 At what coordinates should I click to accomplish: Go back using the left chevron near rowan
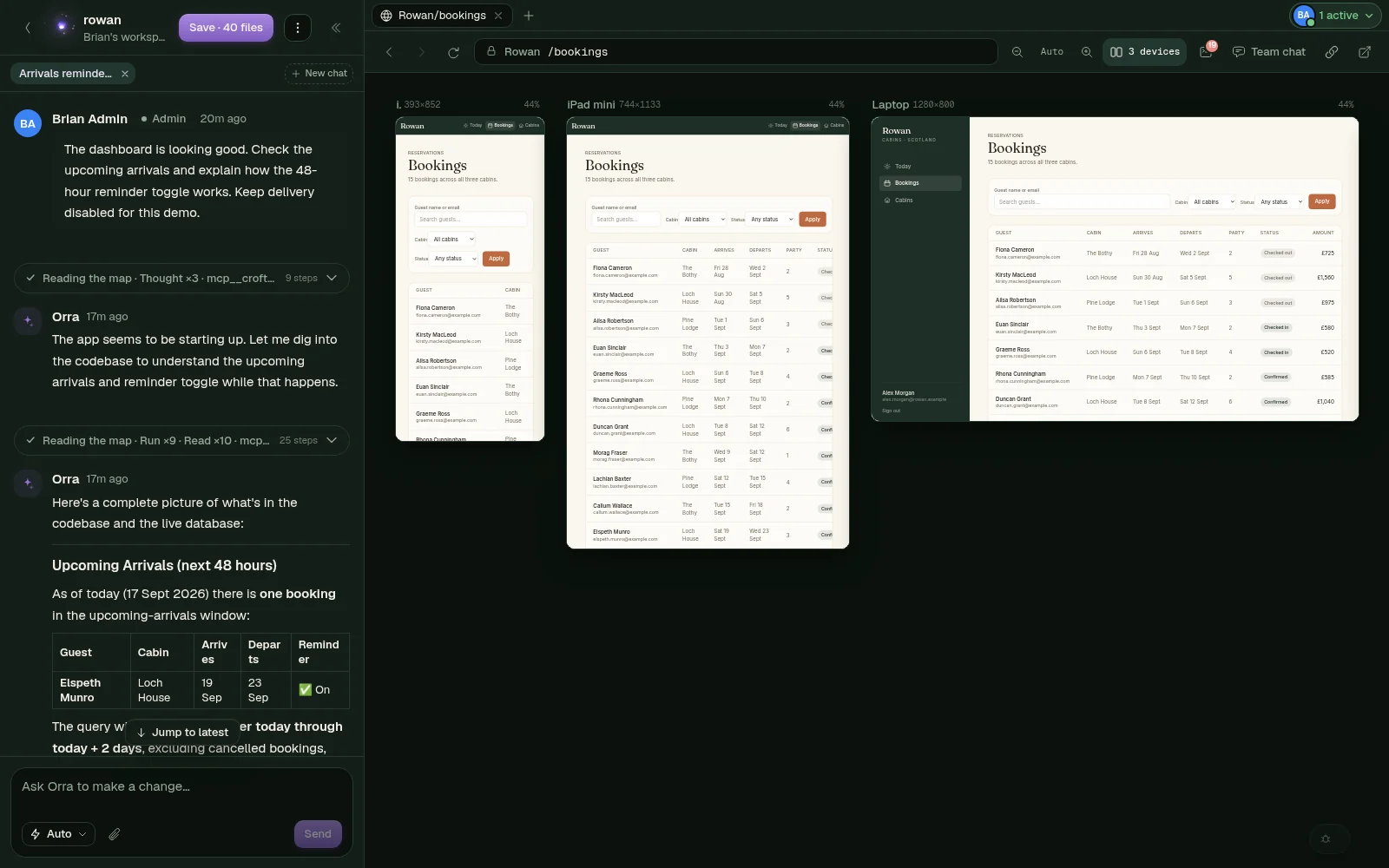[28, 28]
